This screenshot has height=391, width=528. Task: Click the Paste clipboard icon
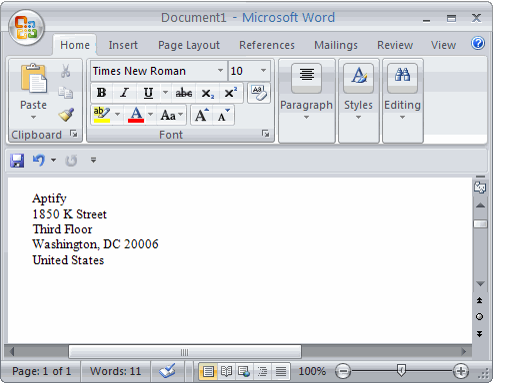tap(34, 78)
